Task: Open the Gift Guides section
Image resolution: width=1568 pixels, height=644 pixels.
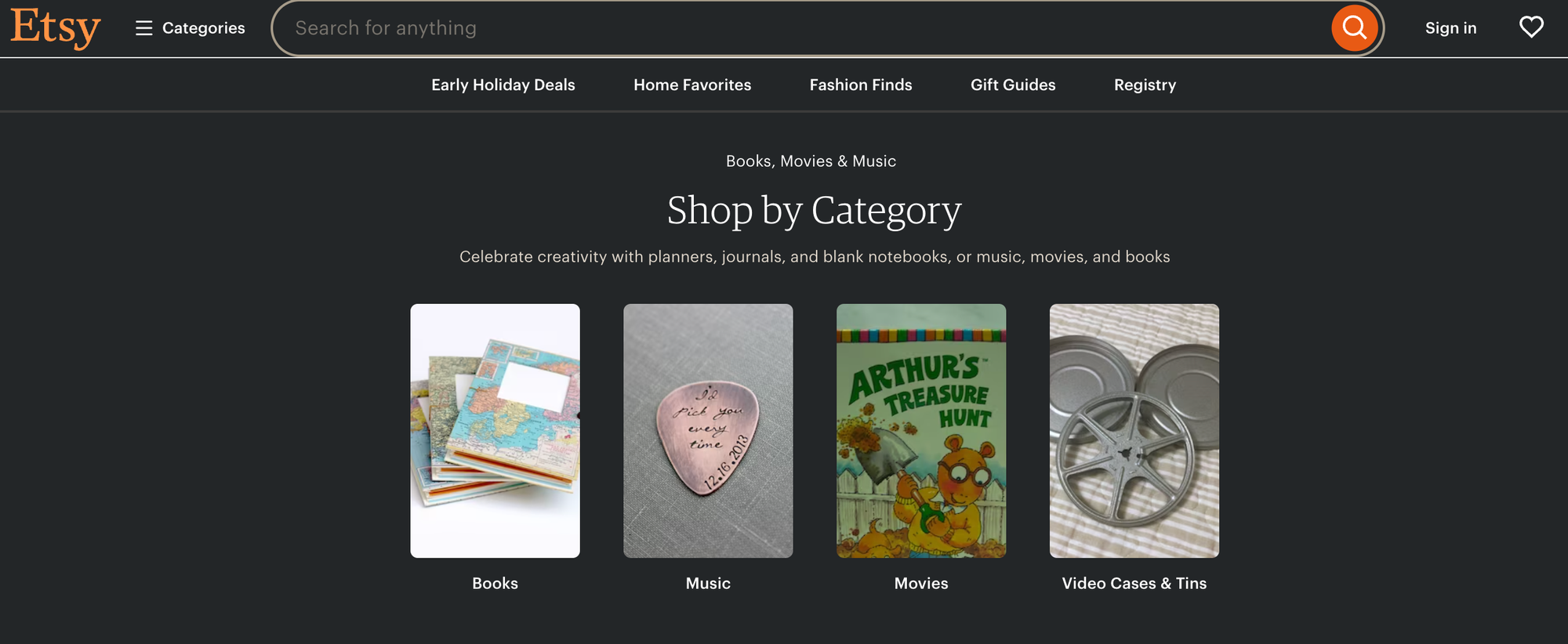Action: tap(1012, 85)
